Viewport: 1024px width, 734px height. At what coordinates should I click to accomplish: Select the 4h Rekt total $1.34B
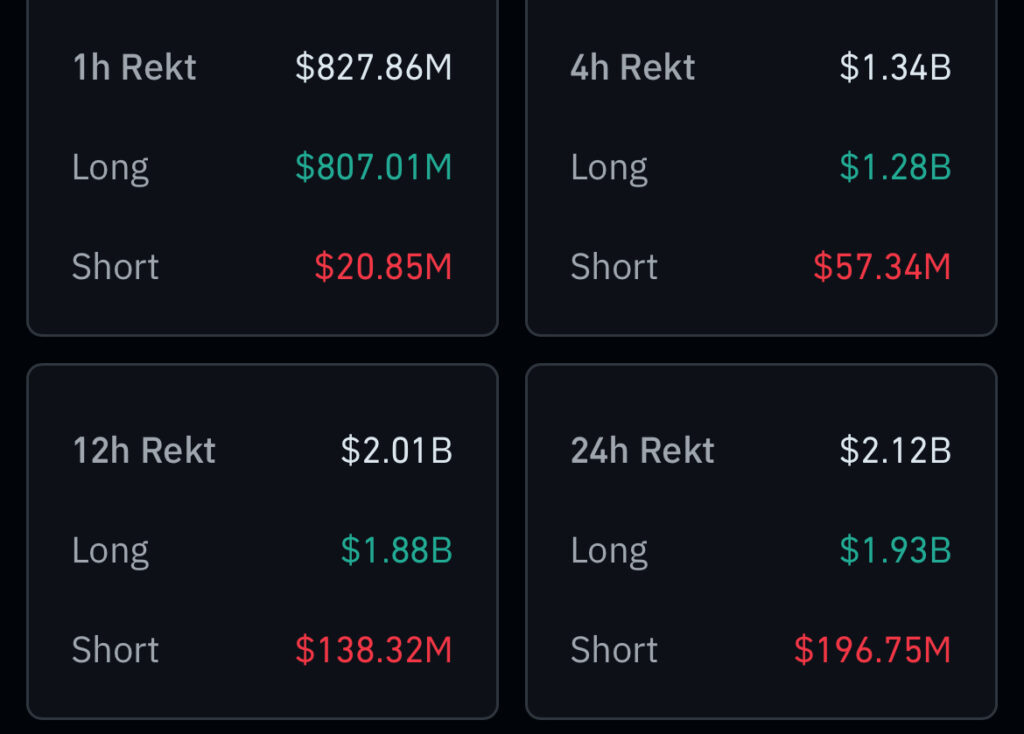895,67
